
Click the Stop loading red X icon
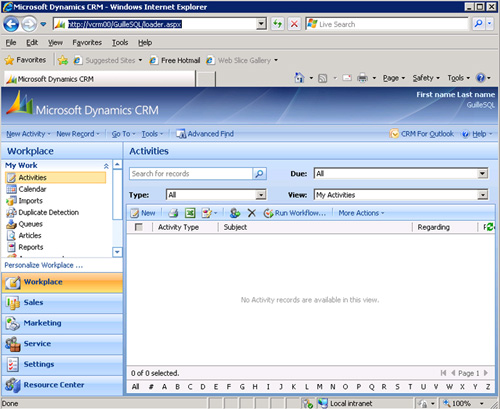pos(294,24)
